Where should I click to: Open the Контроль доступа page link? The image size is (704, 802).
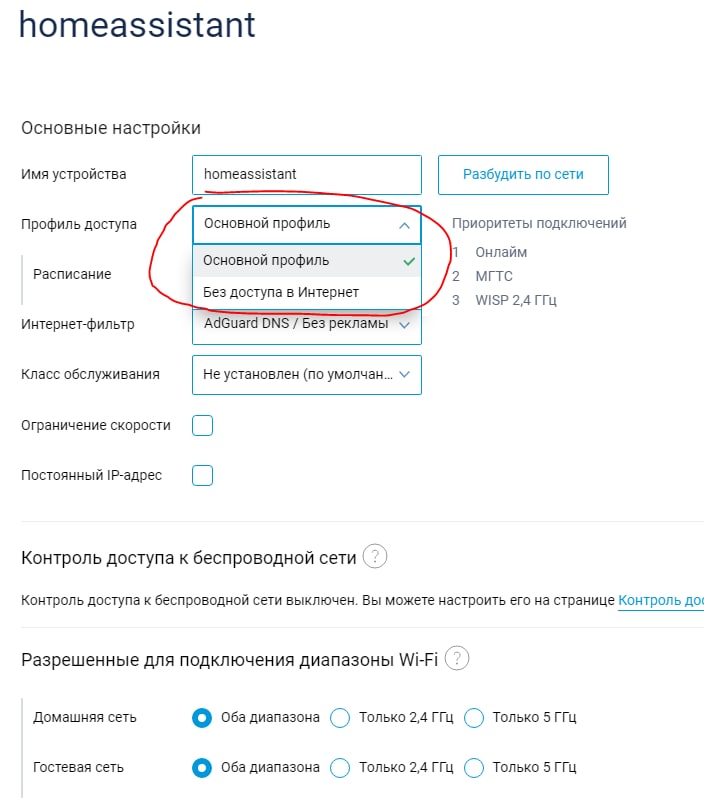pyautogui.click(x=660, y=601)
